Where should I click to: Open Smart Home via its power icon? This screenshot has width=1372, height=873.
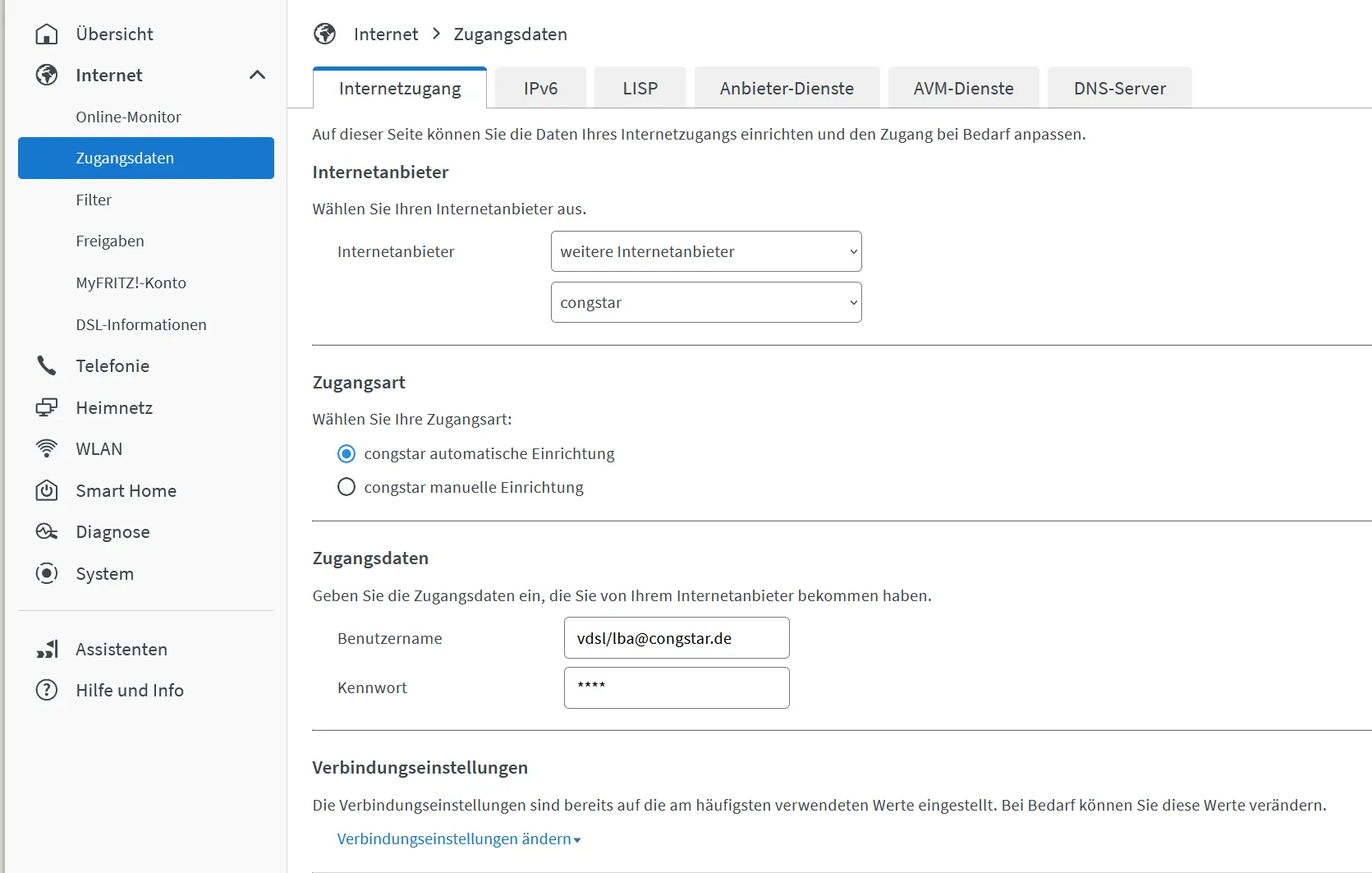coord(47,491)
